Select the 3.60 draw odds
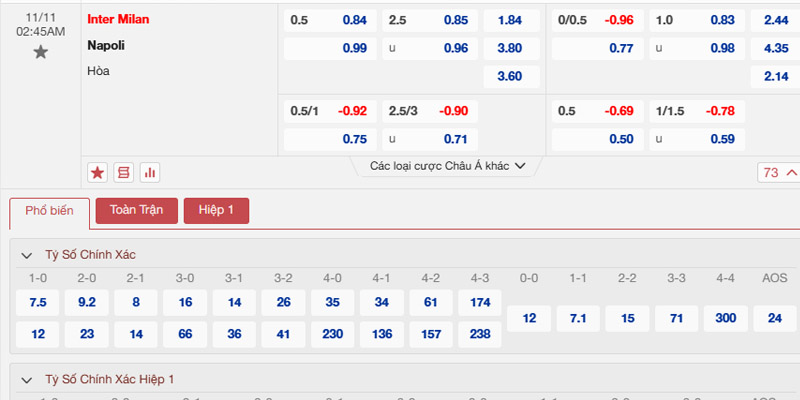The height and width of the screenshot is (400, 800). coord(510,76)
